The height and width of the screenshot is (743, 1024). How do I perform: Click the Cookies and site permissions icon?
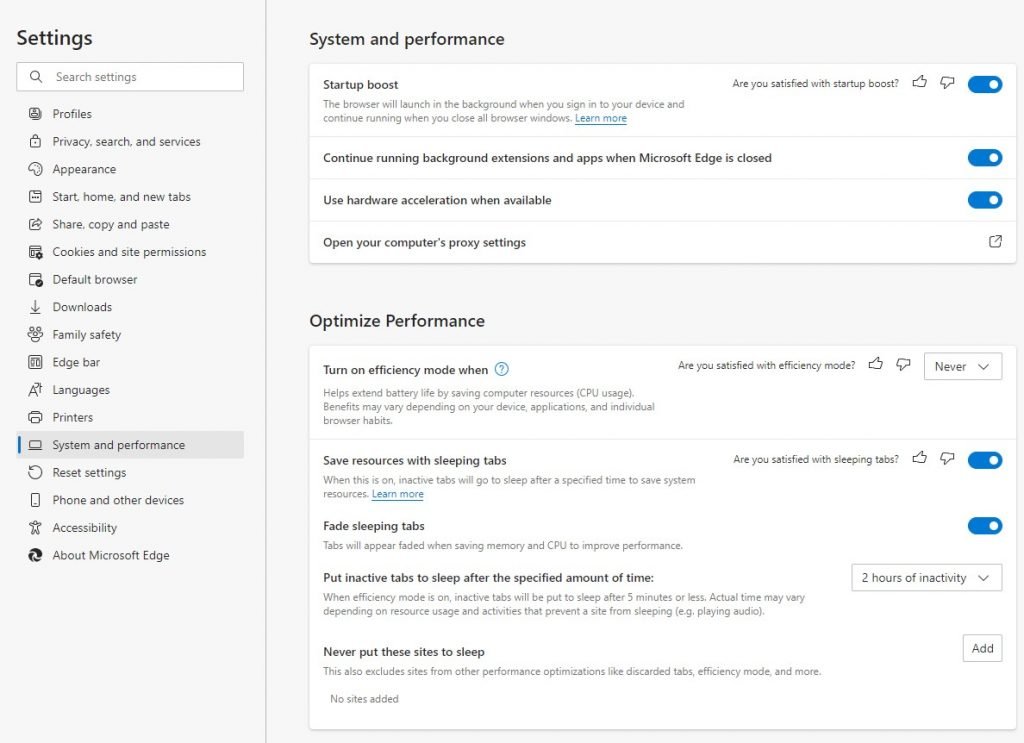(x=35, y=252)
